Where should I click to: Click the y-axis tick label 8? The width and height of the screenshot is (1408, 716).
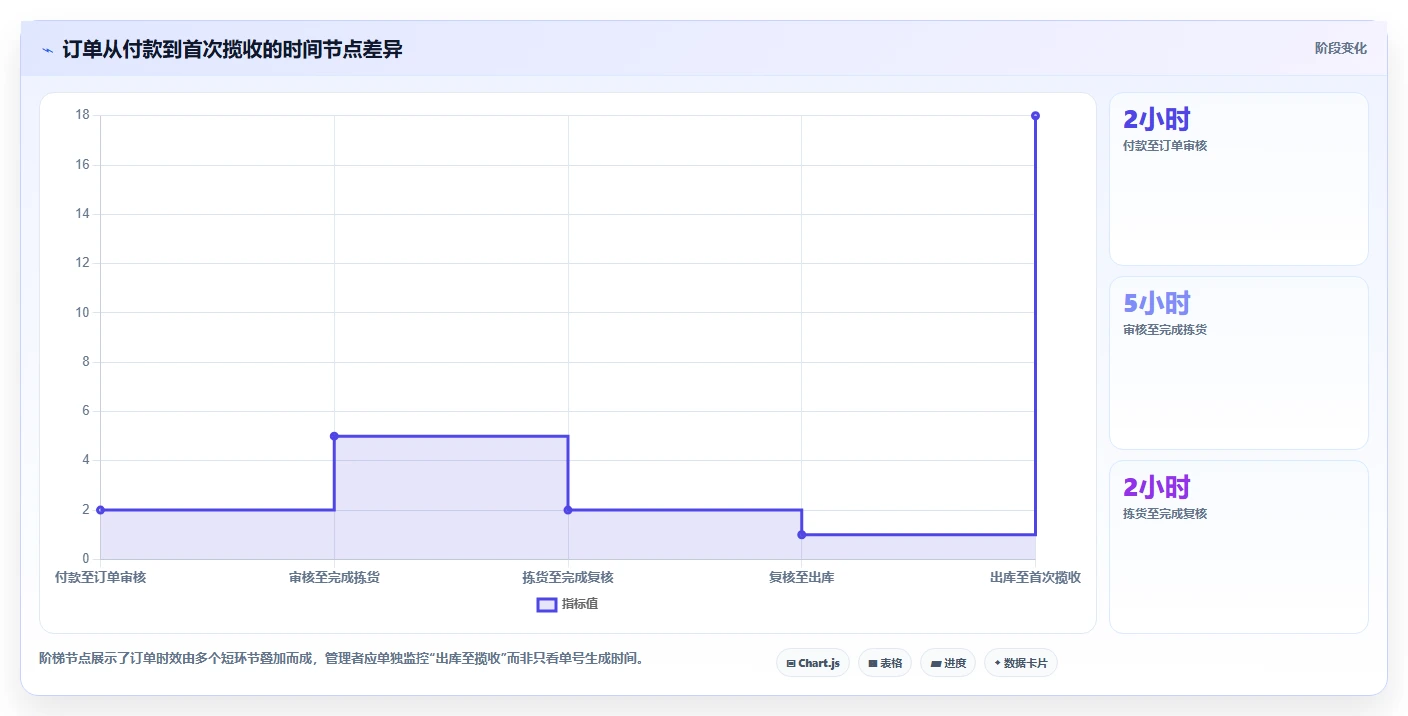point(86,362)
